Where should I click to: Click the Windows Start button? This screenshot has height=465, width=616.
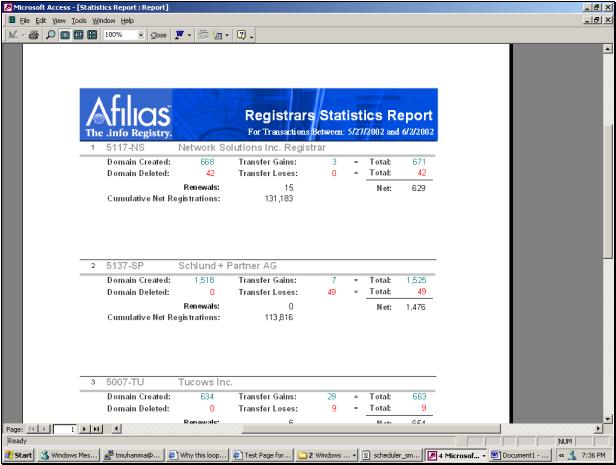tap(19, 455)
